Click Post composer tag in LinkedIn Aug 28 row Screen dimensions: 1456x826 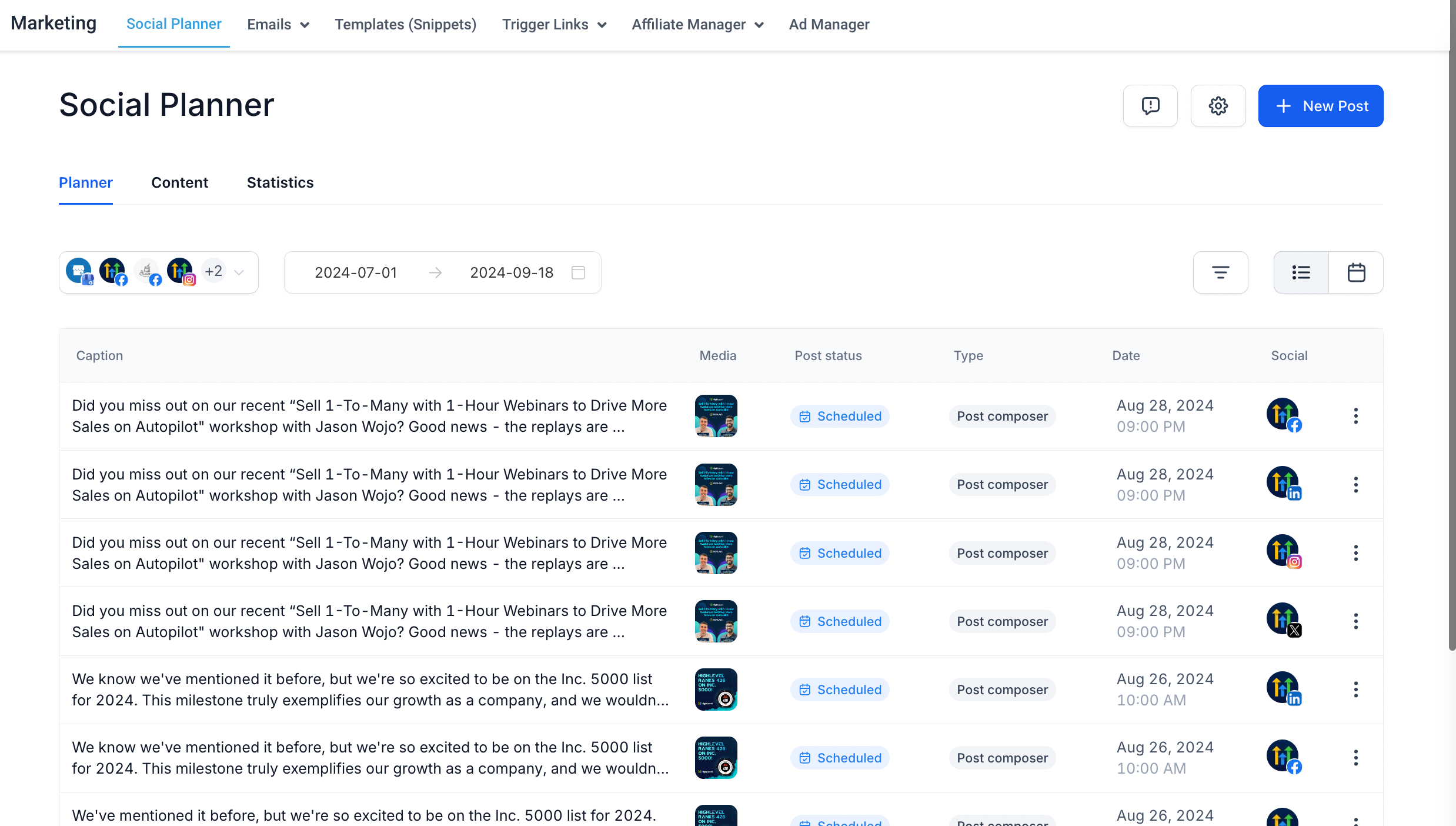coord(1003,485)
